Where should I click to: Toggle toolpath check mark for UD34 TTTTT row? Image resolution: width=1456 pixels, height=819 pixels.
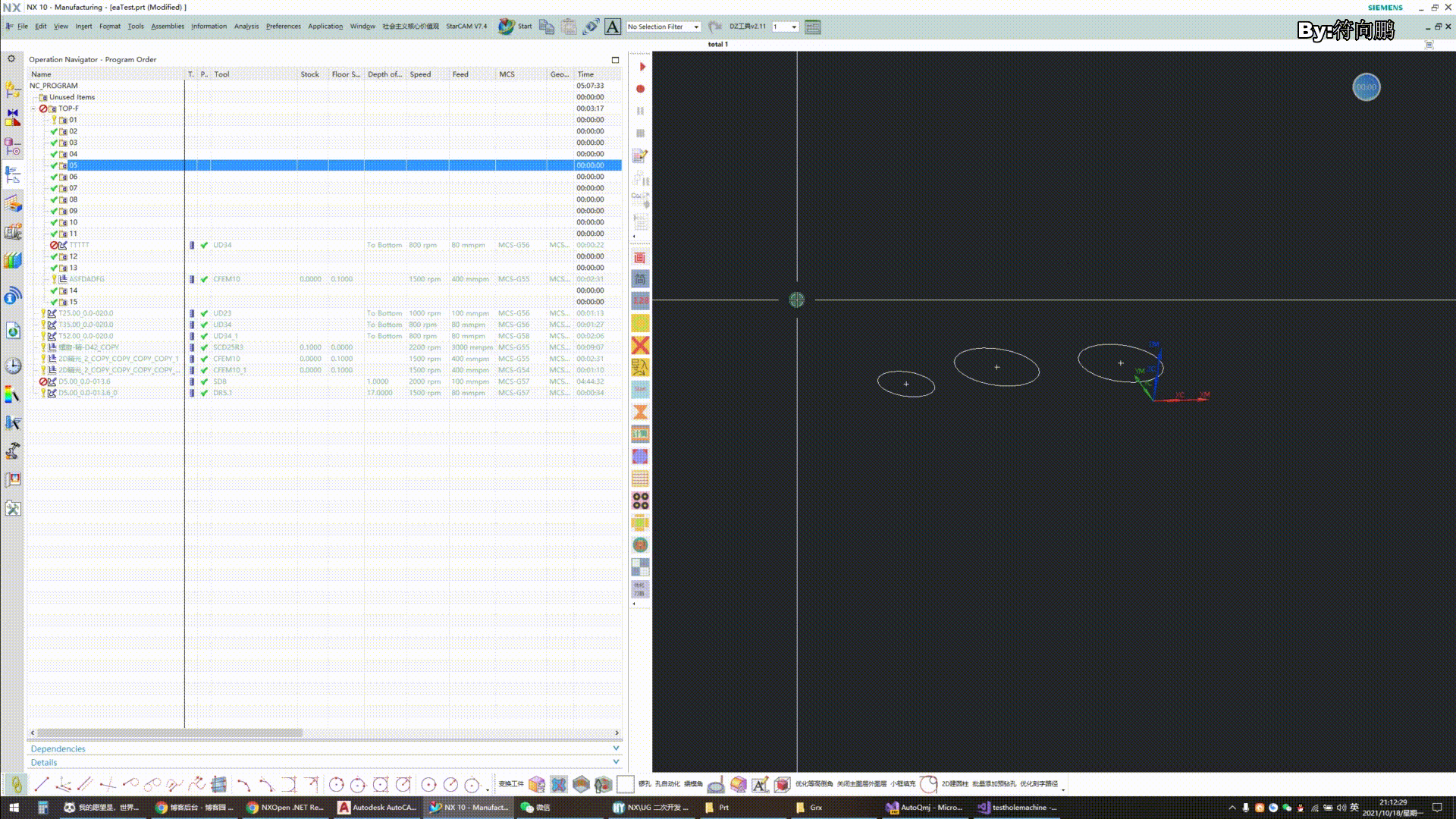204,245
